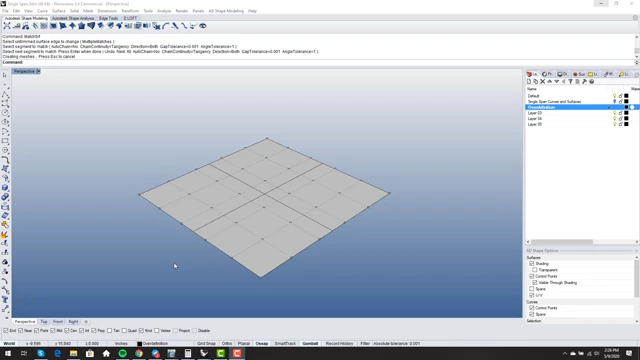Toggle Grid Snap in status bar
The image size is (640, 360).
[x=206, y=344]
